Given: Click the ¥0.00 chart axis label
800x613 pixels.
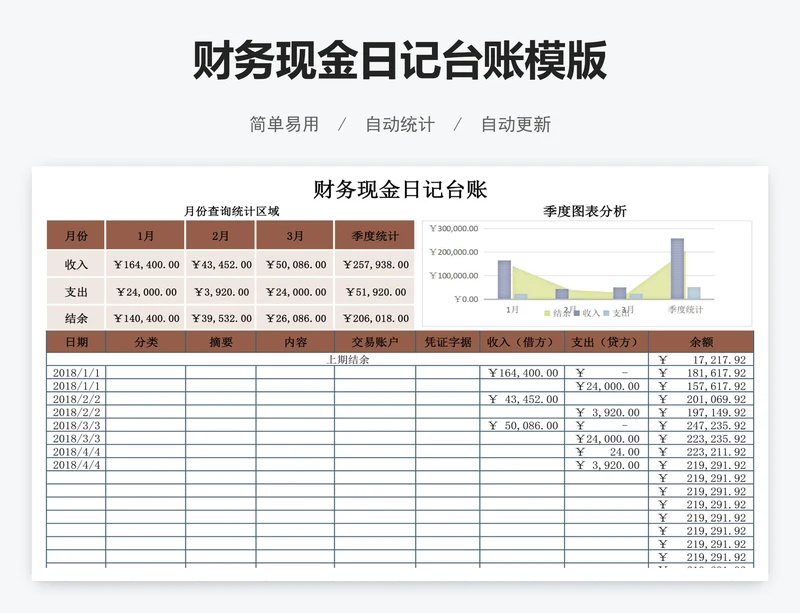Looking at the screenshot, I should (466, 299).
